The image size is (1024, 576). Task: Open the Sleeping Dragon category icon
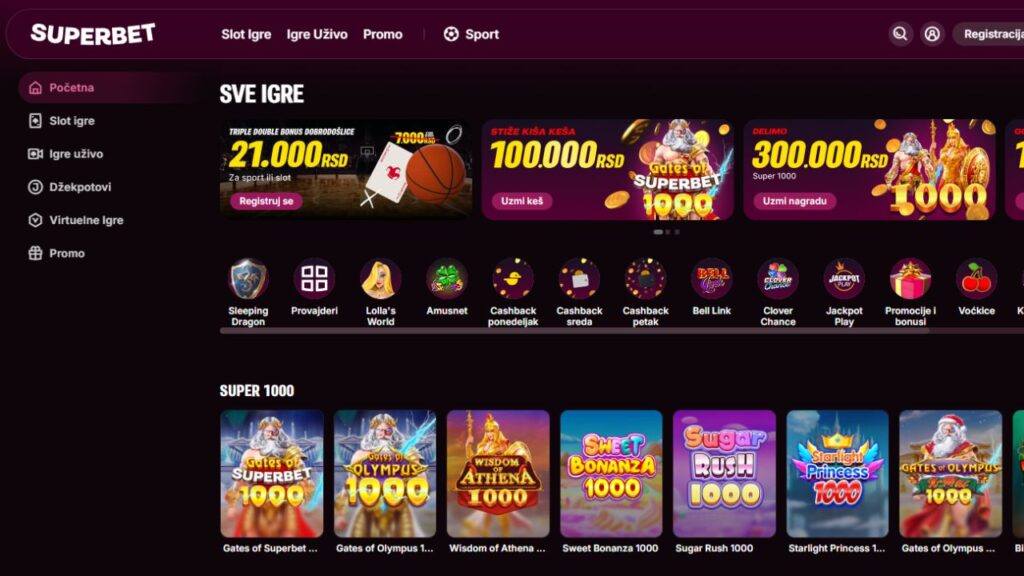click(248, 279)
